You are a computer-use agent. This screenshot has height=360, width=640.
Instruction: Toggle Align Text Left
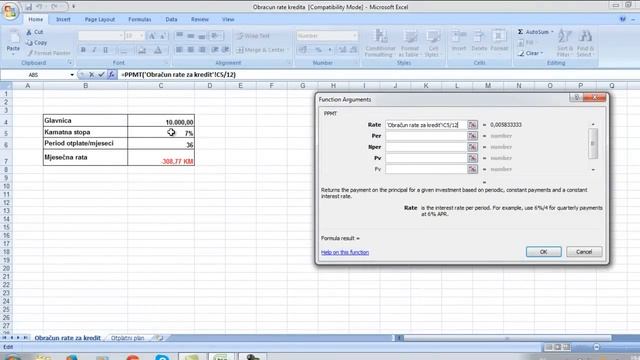pos(179,50)
